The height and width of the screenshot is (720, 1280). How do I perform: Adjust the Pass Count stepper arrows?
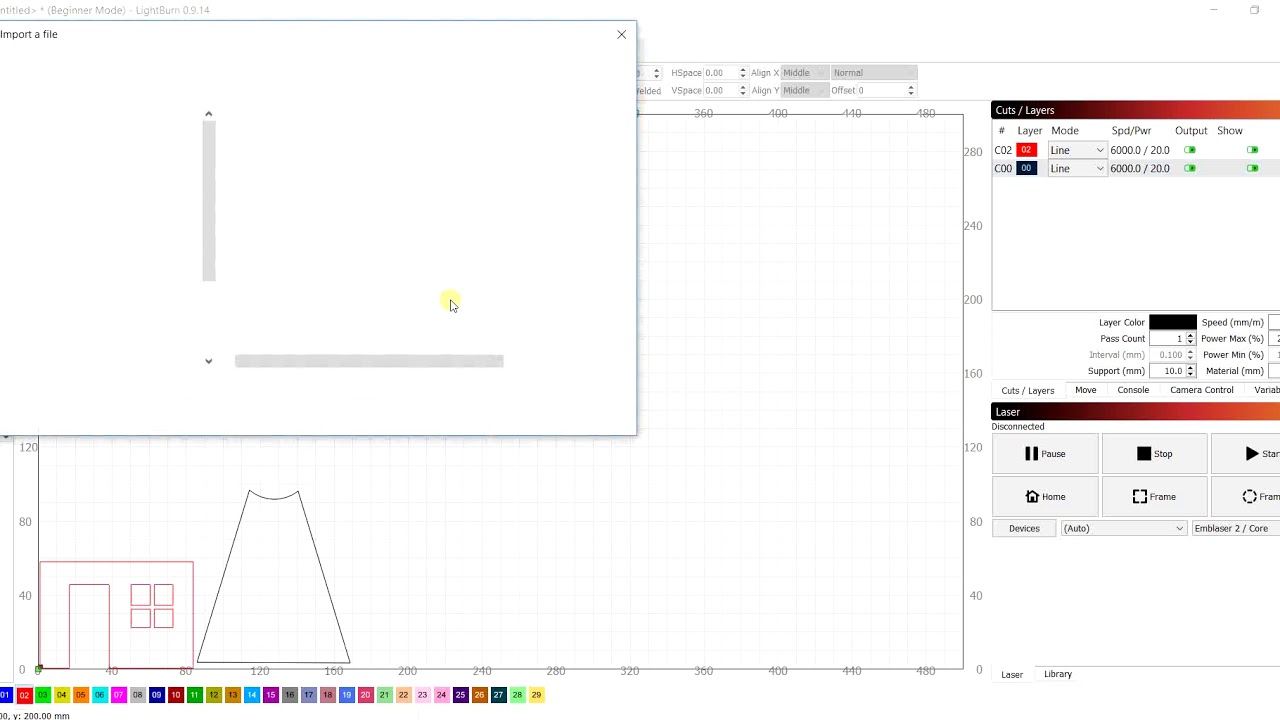pyautogui.click(x=1190, y=339)
